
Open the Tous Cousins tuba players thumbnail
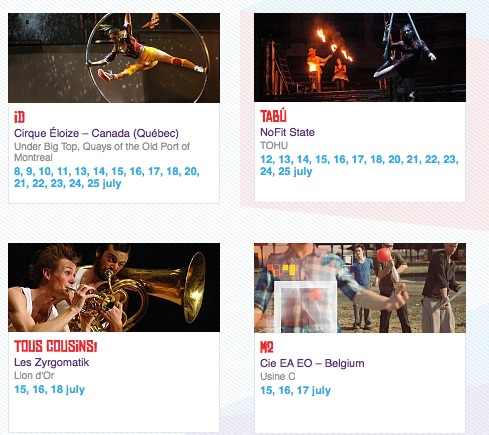click(x=114, y=287)
